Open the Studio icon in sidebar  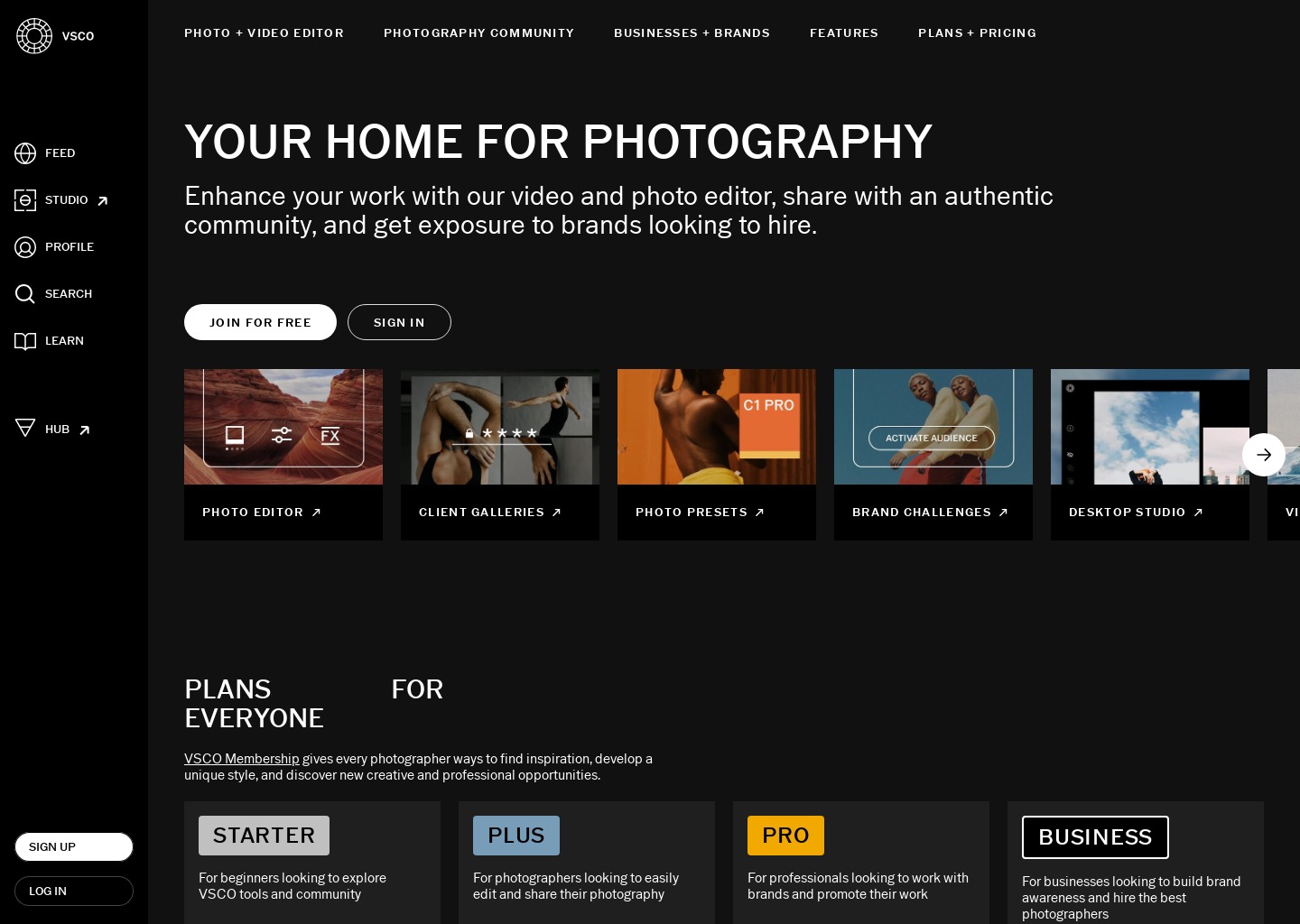(25, 200)
